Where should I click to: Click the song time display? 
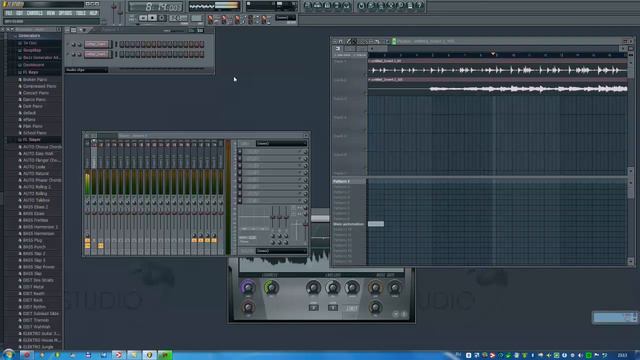156,7
